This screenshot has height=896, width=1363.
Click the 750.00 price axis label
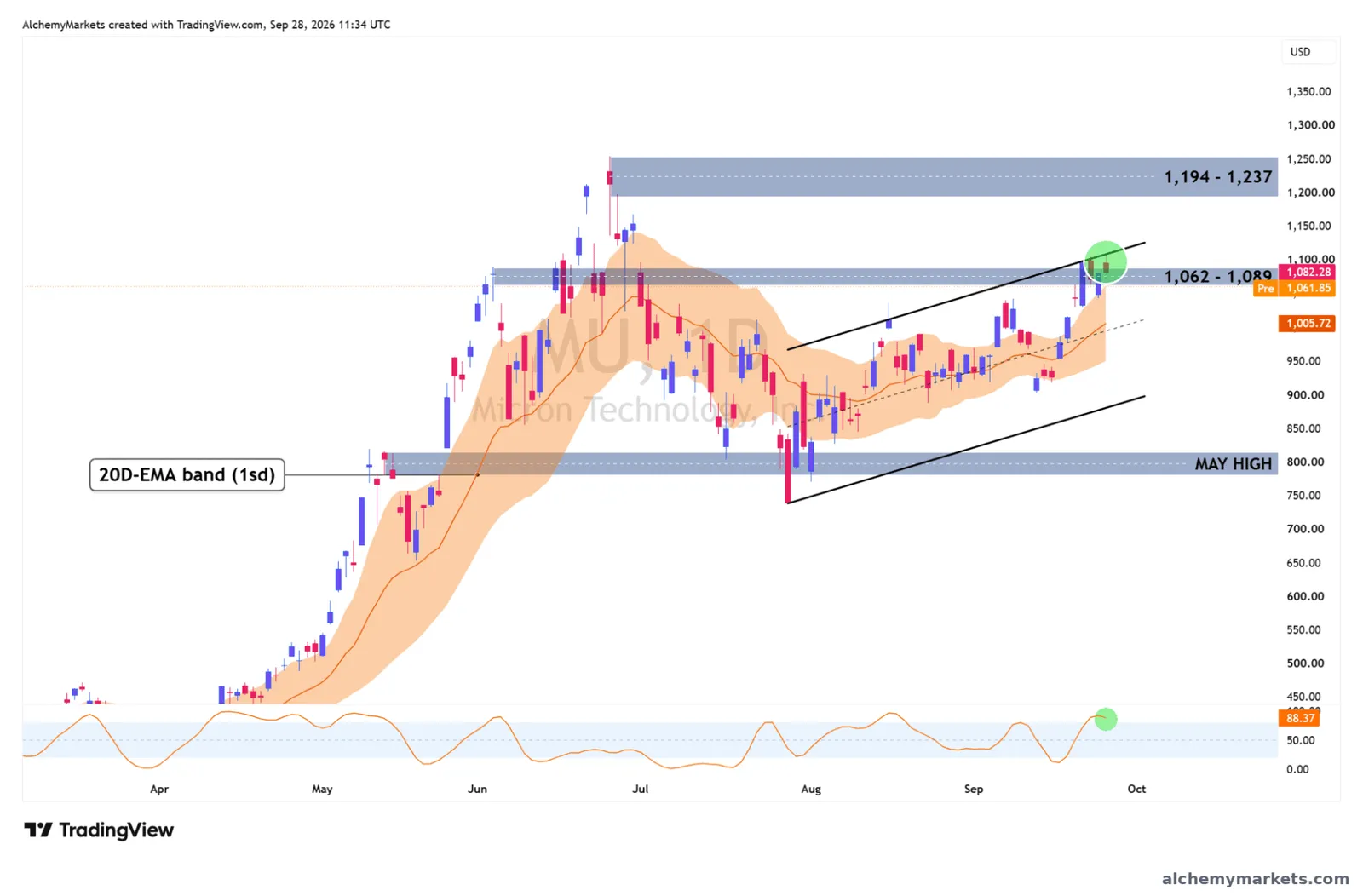1304,496
